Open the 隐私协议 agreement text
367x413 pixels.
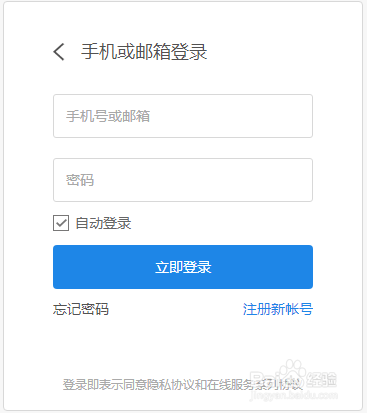[x=171, y=385]
